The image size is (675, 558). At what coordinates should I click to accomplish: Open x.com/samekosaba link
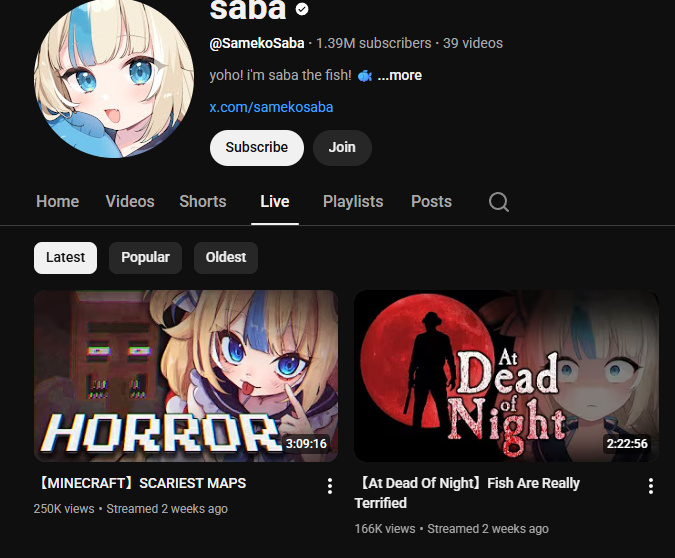(271, 107)
